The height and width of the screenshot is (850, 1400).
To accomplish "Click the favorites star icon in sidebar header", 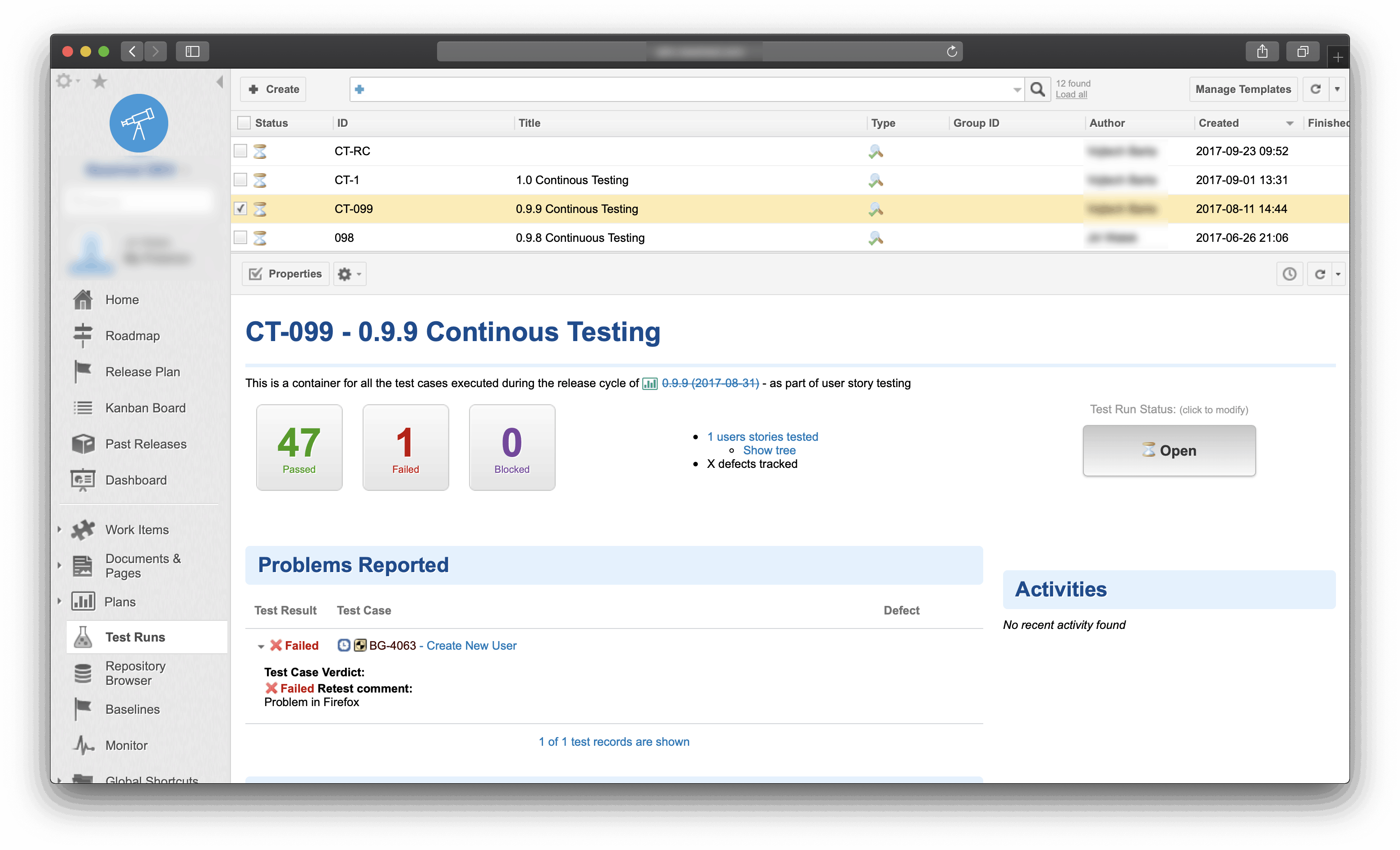I will tap(99, 81).
